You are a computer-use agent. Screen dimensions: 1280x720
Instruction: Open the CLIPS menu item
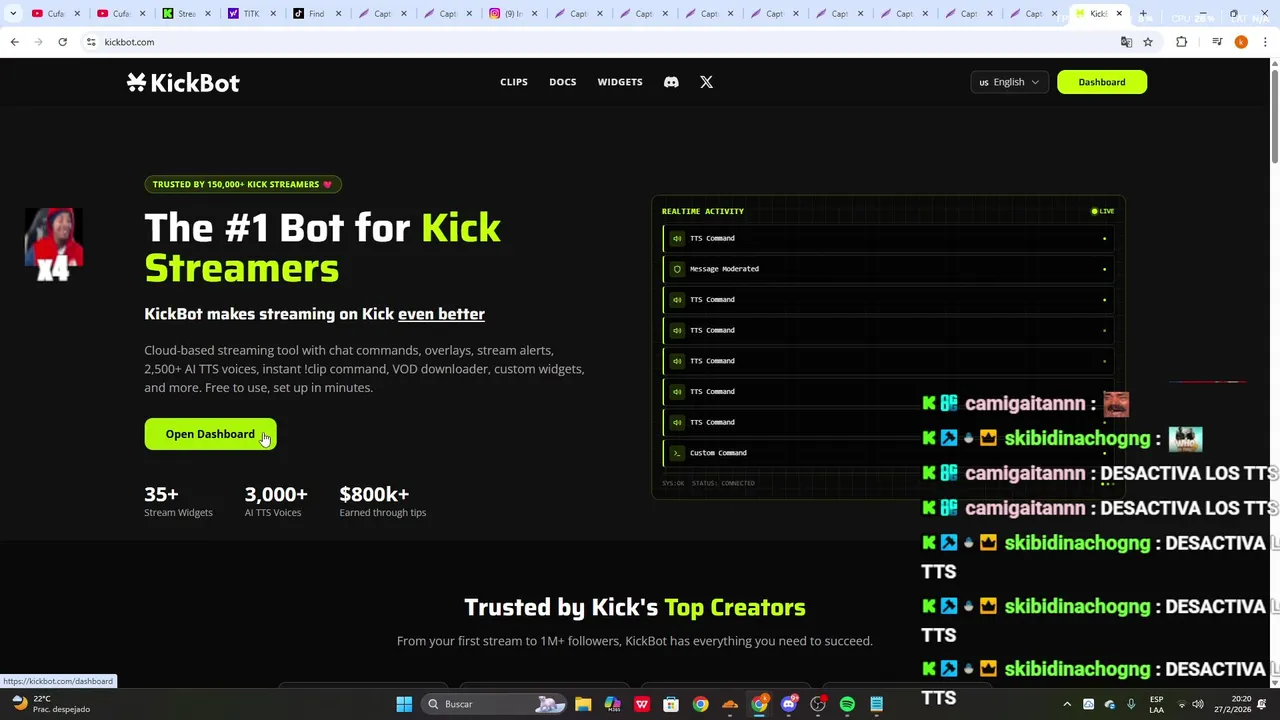(514, 82)
